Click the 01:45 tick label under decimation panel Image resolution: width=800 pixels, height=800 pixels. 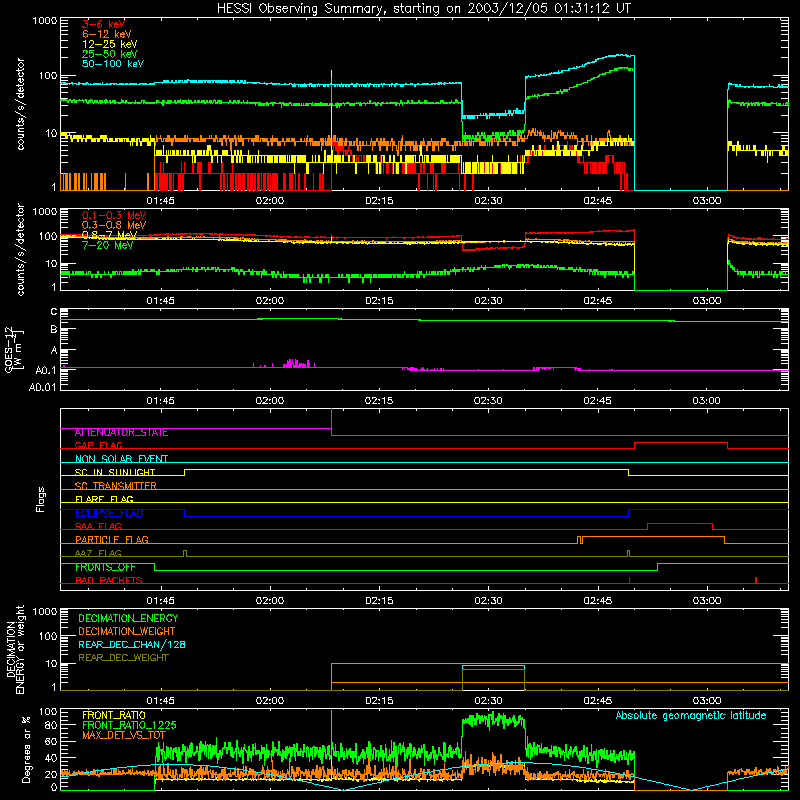(x=160, y=701)
